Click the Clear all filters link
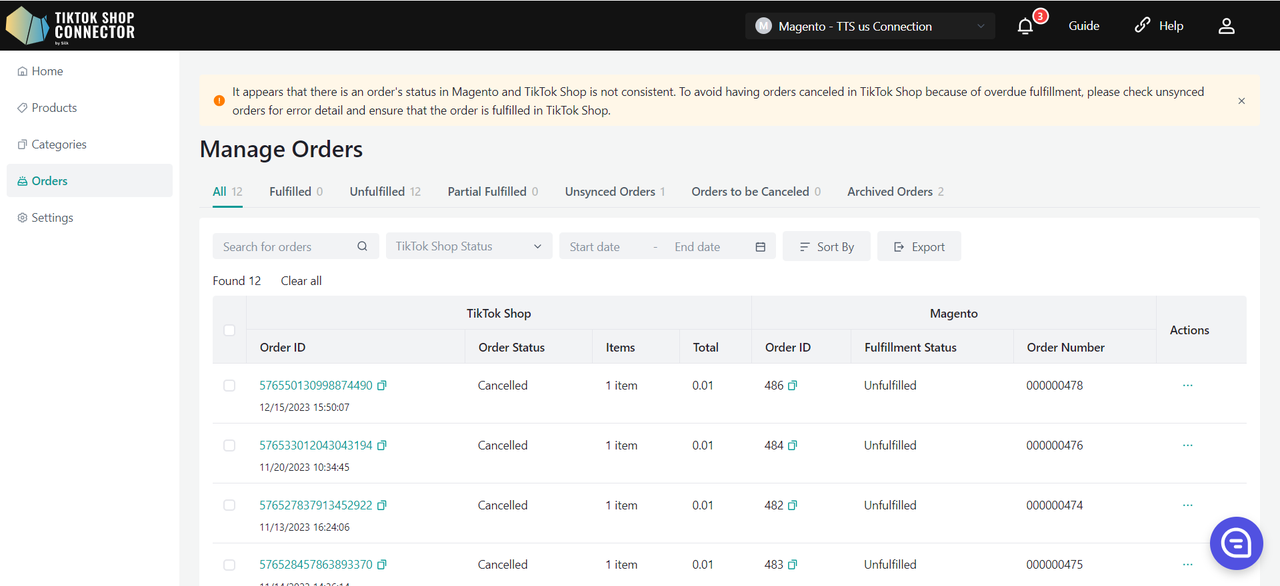 tap(301, 281)
